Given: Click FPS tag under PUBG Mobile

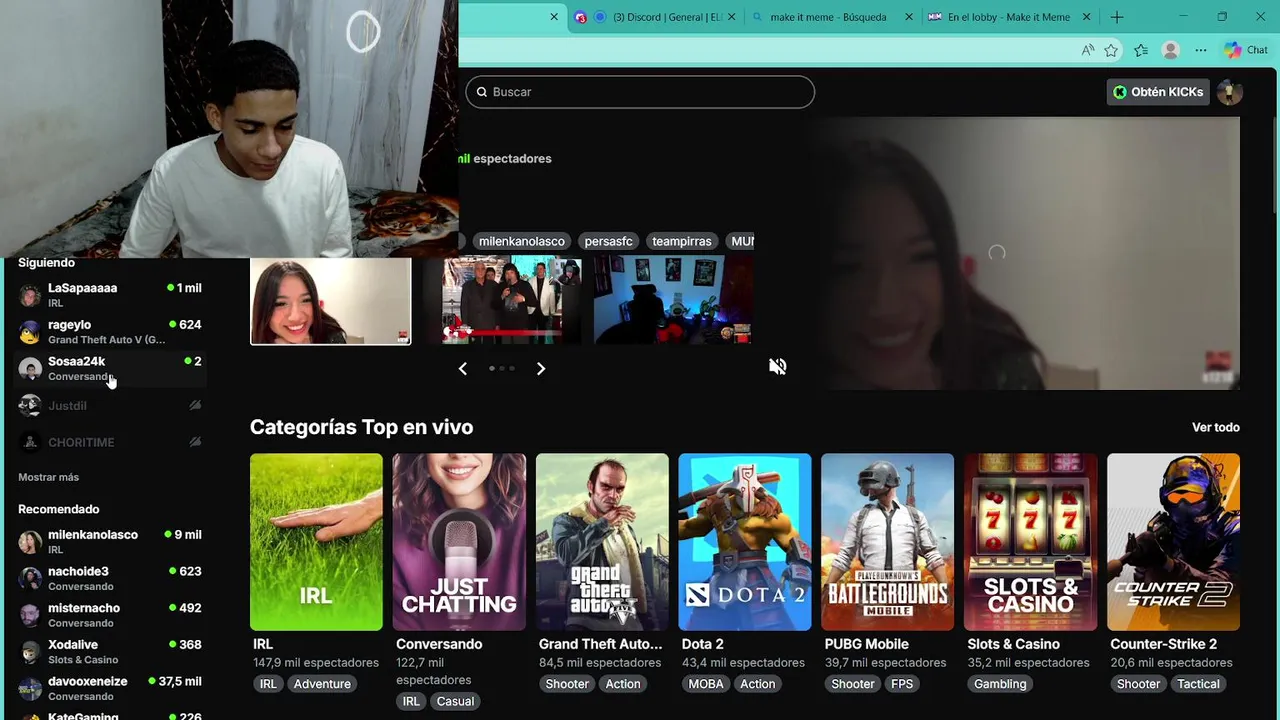Looking at the screenshot, I should click(902, 684).
